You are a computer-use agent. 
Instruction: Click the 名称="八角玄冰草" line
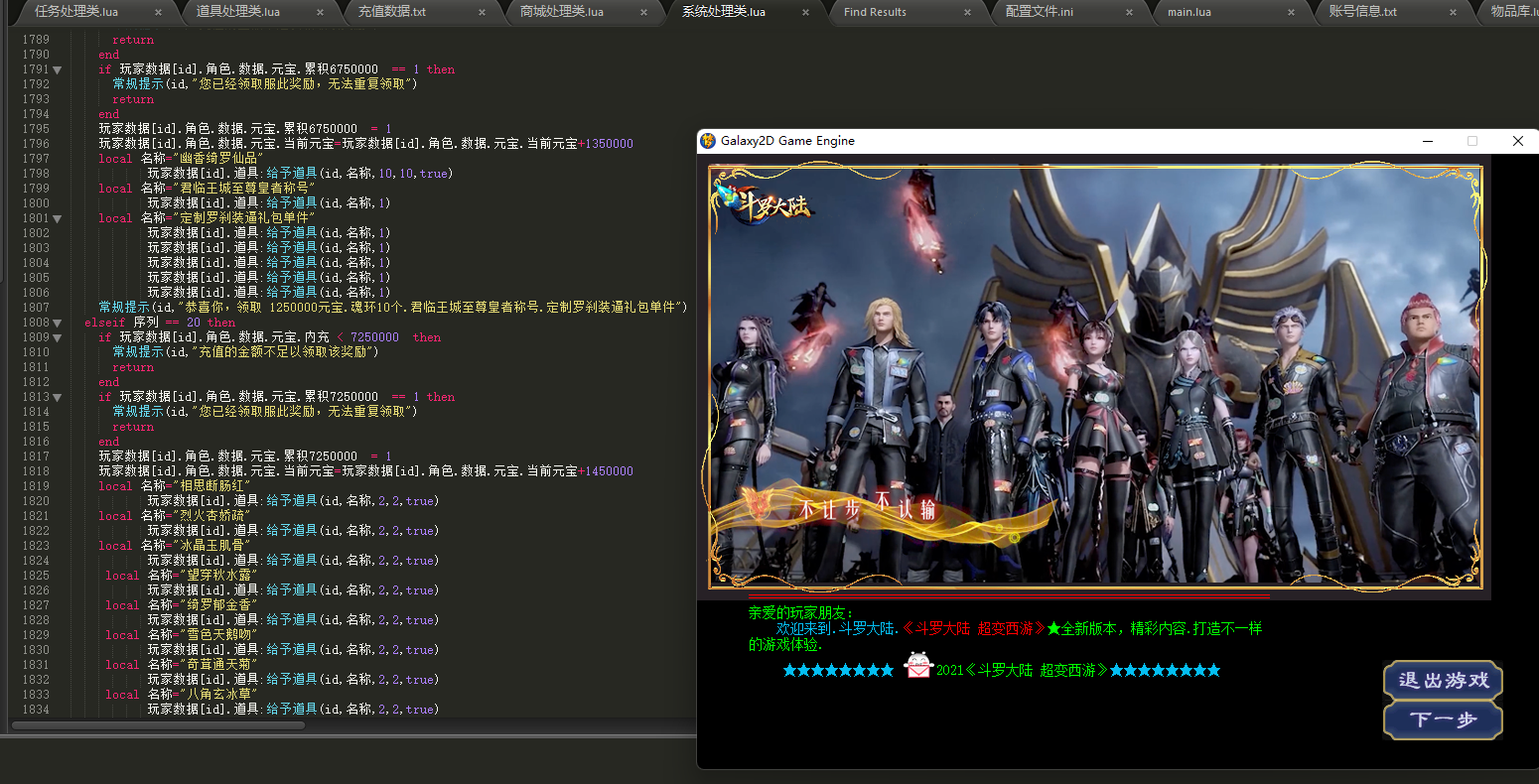181,695
